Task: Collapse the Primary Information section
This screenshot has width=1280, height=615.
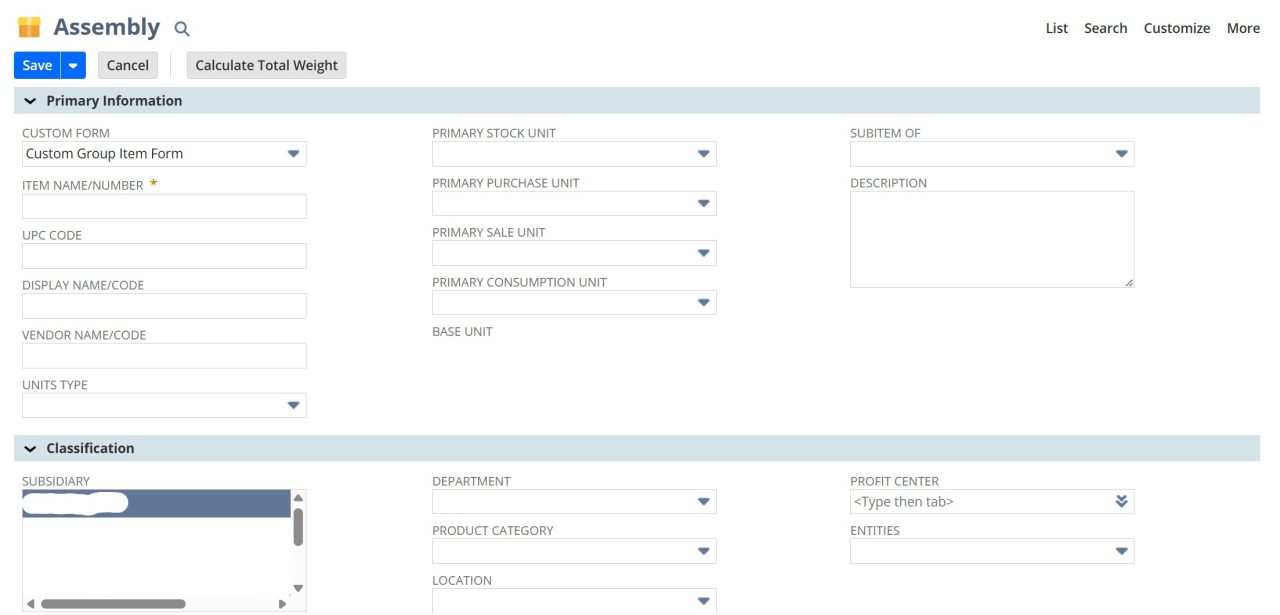Action: 31,100
